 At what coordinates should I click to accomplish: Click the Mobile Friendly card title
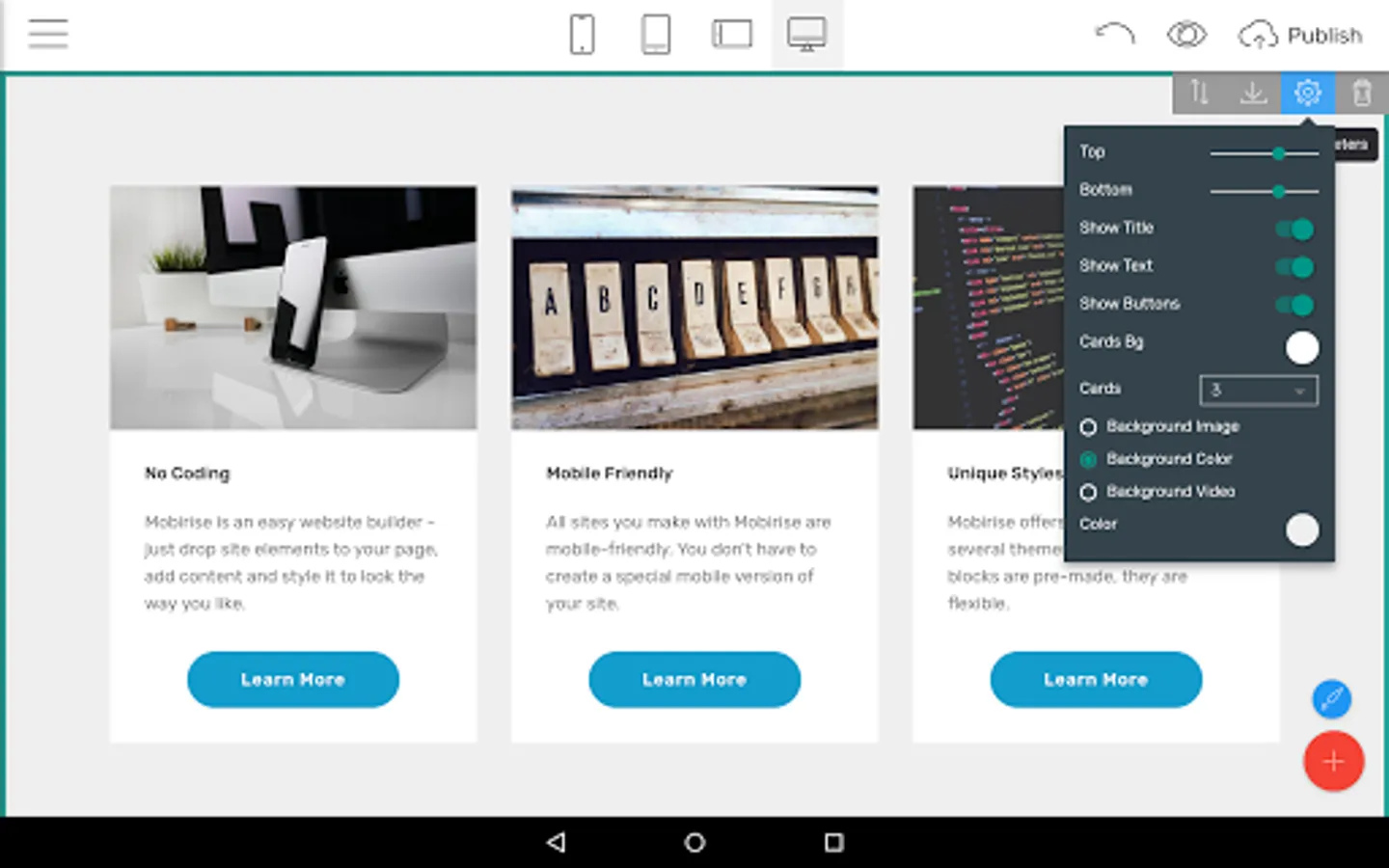[610, 473]
